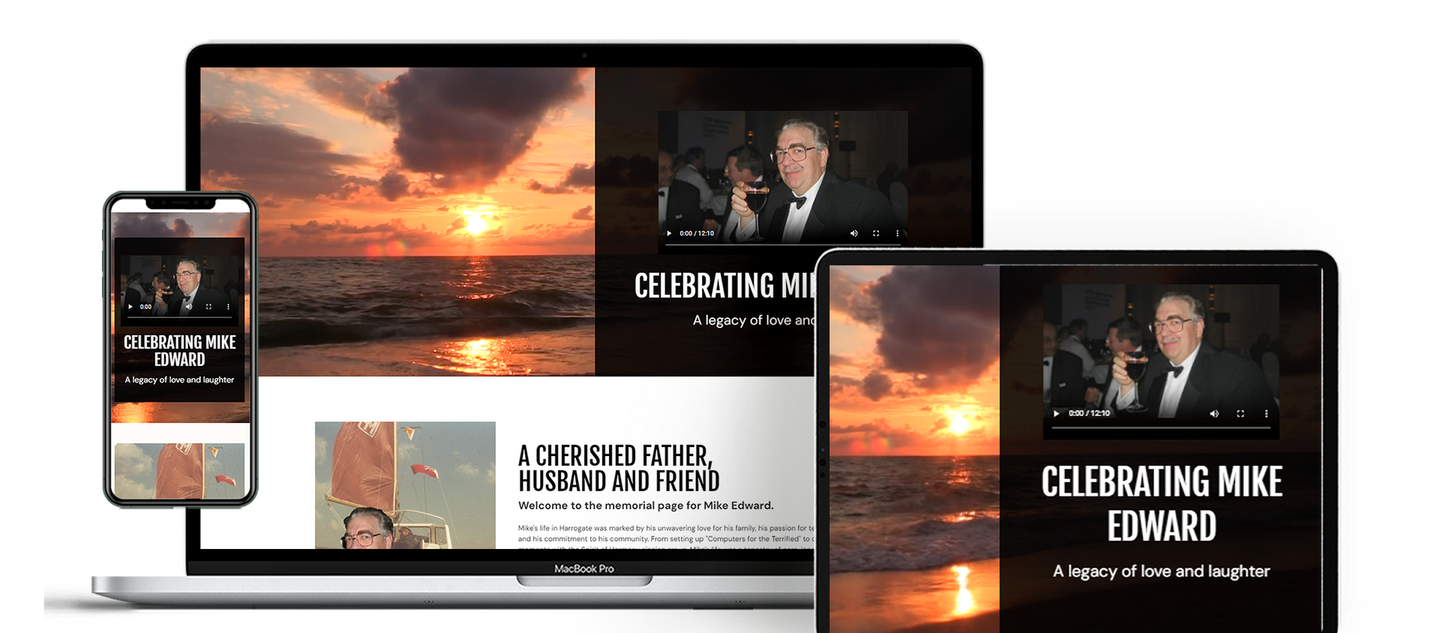Mute the phone video's volume
The width and height of the screenshot is (1440, 633).
[x=188, y=307]
